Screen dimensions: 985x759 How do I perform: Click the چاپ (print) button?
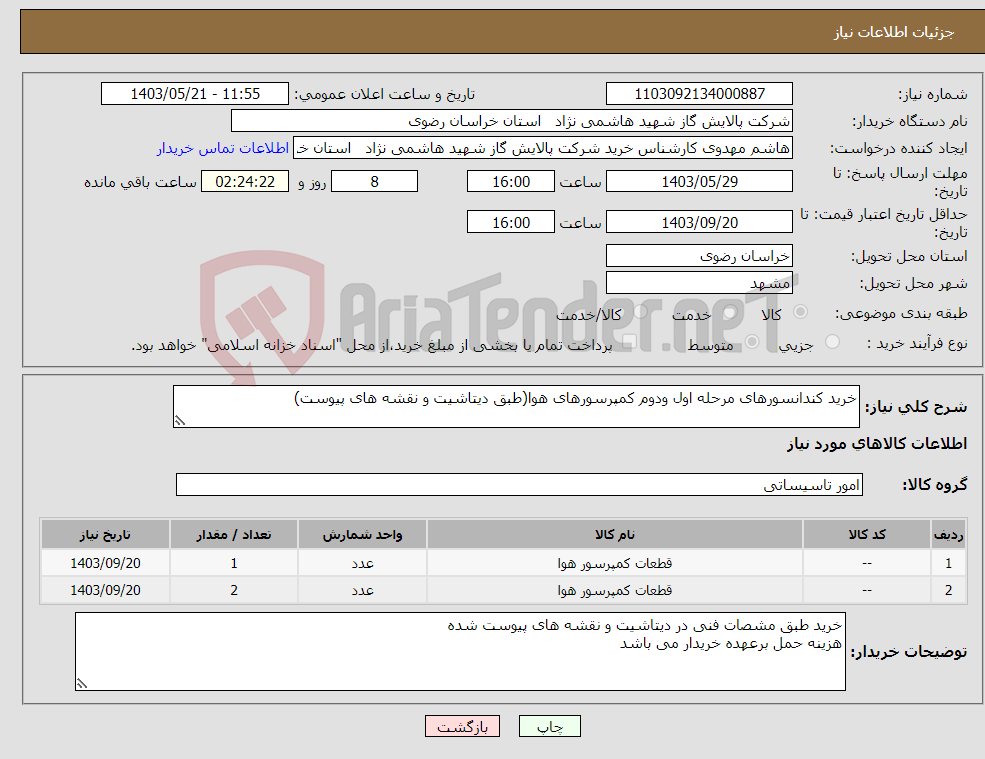(x=550, y=726)
